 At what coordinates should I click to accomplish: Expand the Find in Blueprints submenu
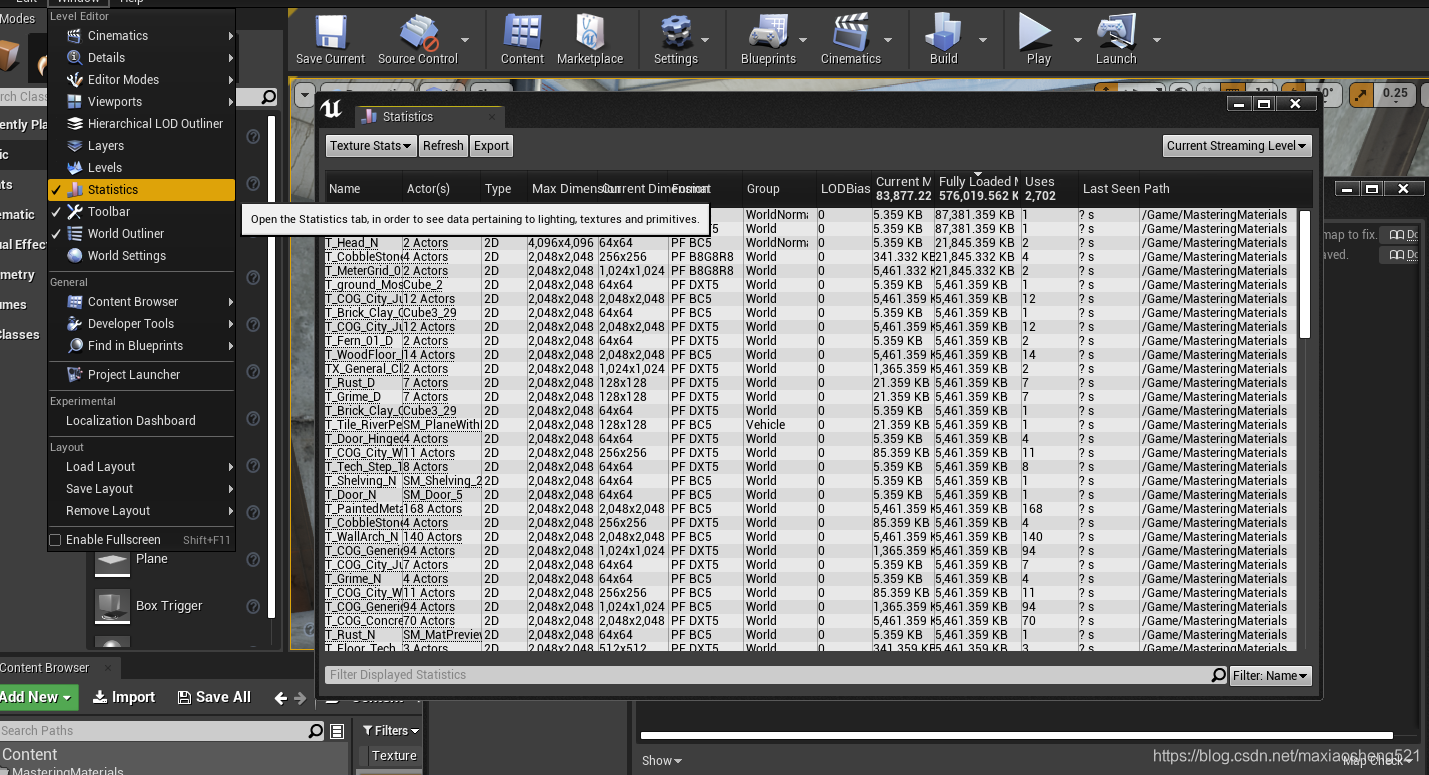(142, 346)
